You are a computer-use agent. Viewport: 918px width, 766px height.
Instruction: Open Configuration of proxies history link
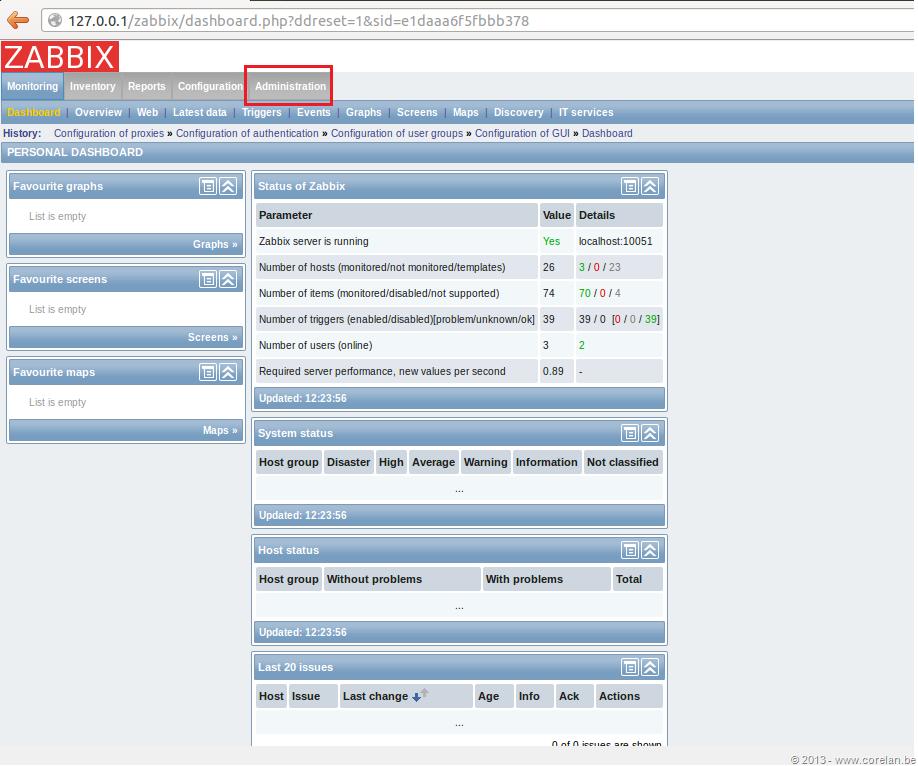109,133
